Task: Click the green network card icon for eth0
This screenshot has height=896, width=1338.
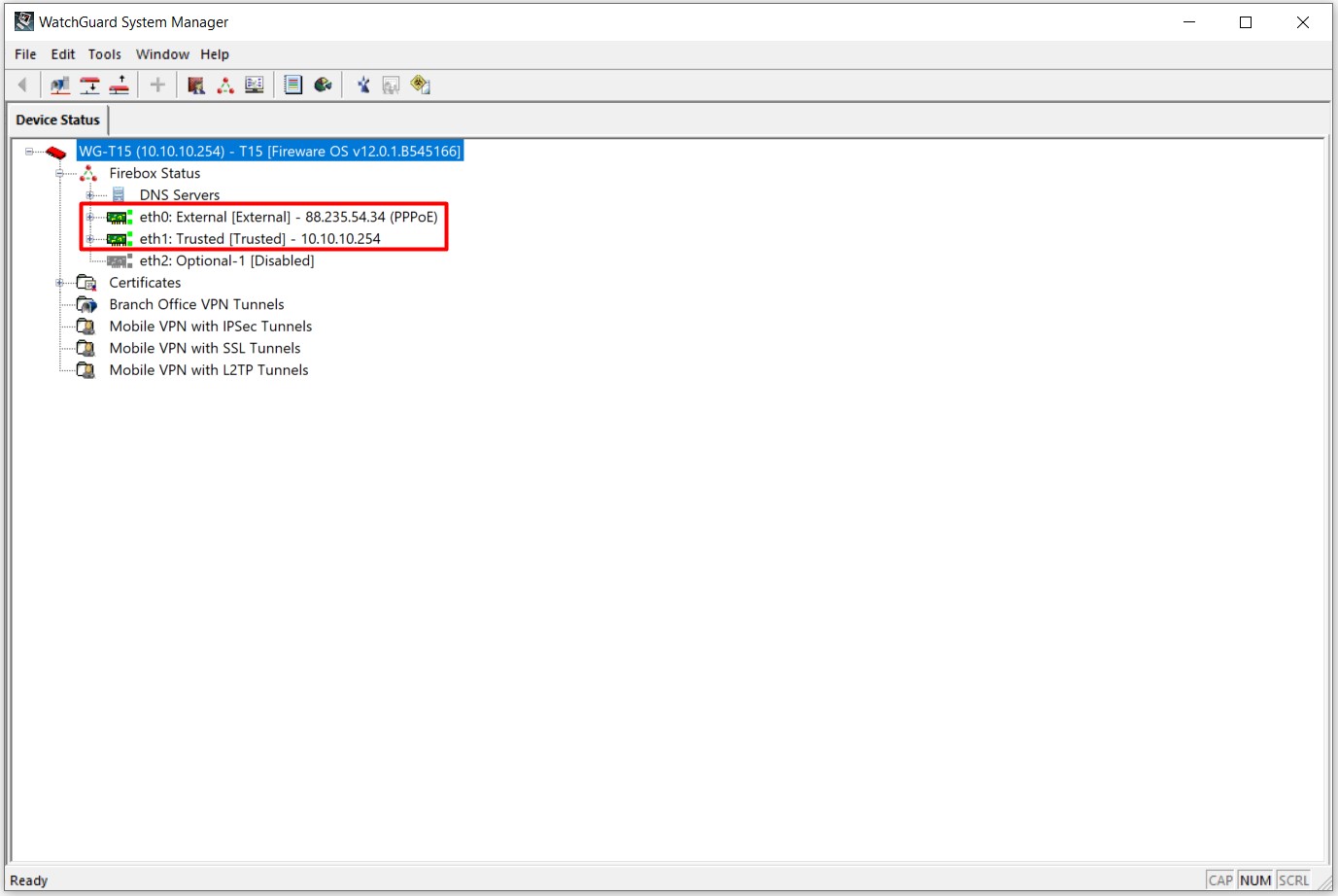Action: [x=120, y=217]
